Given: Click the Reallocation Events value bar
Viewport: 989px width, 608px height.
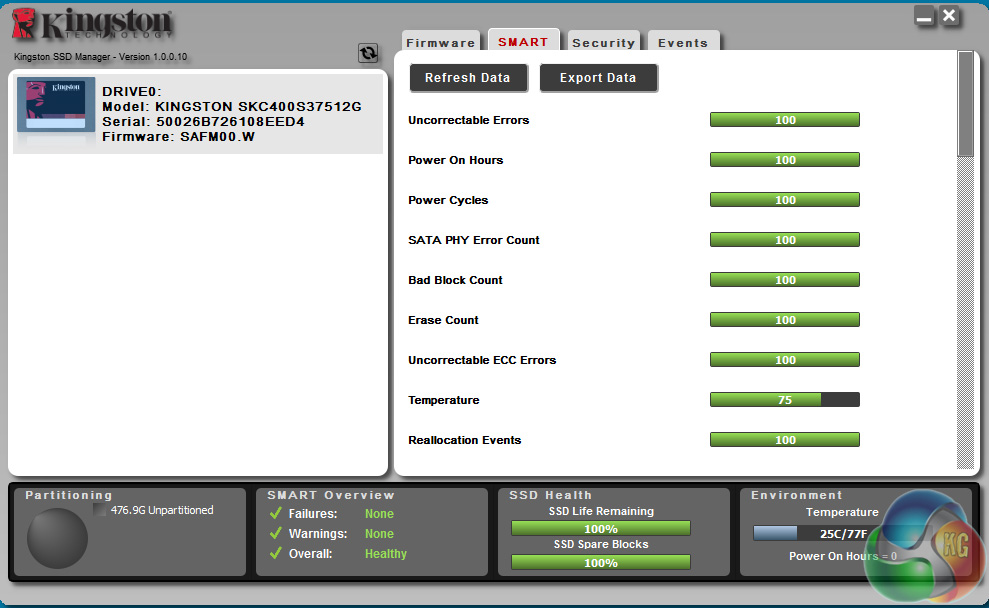Looking at the screenshot, I should coord(785,440).
